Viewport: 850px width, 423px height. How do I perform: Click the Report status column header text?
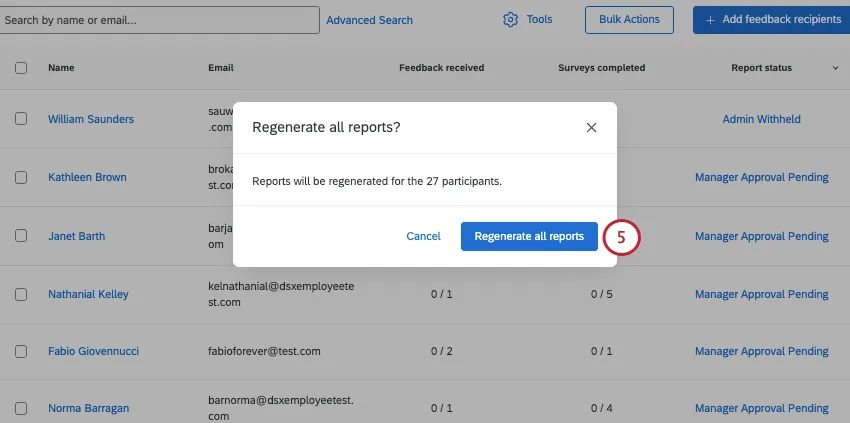point(762,68)
